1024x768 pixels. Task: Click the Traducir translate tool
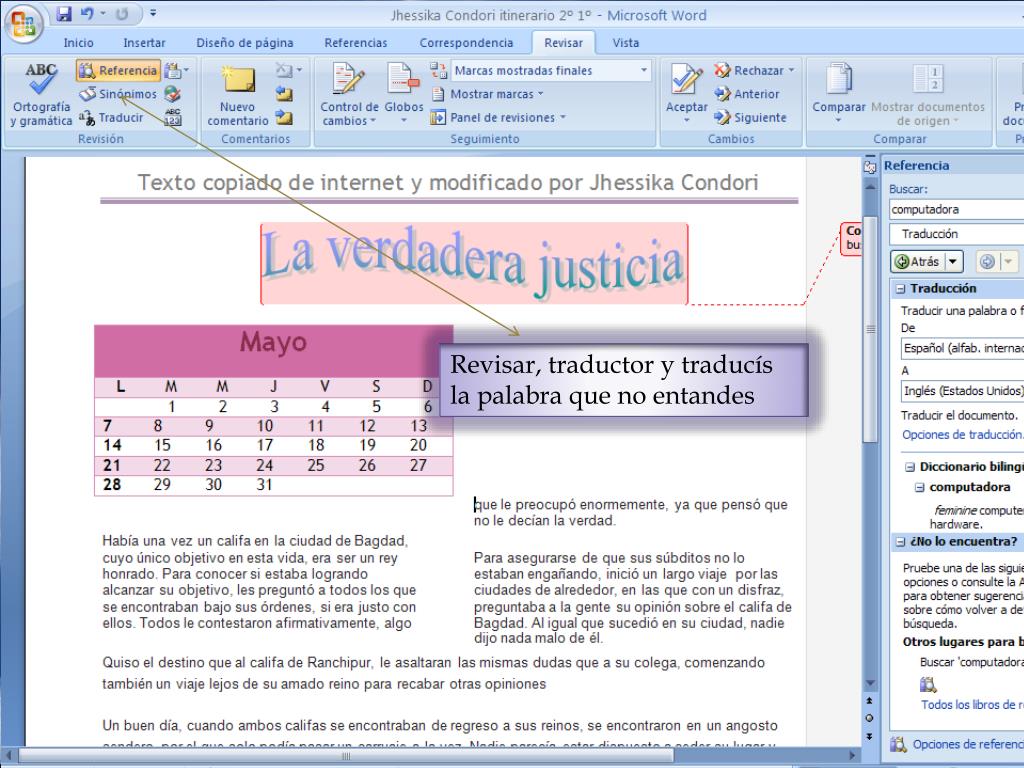coord(111,118)
